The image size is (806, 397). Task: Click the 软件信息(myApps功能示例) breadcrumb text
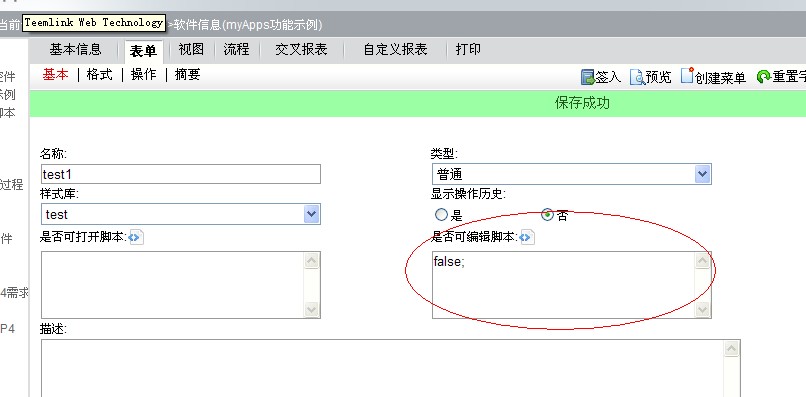point(248,24)
